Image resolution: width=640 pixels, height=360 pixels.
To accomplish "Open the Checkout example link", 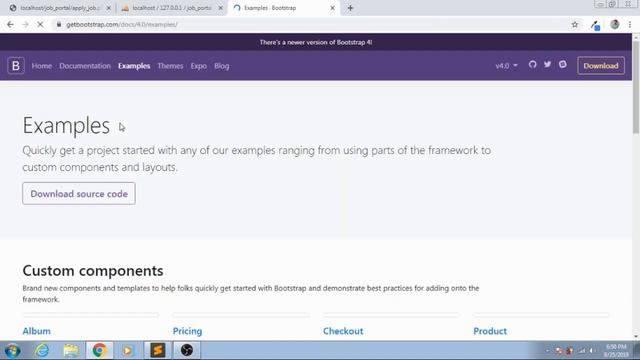I will click(343, 331).
